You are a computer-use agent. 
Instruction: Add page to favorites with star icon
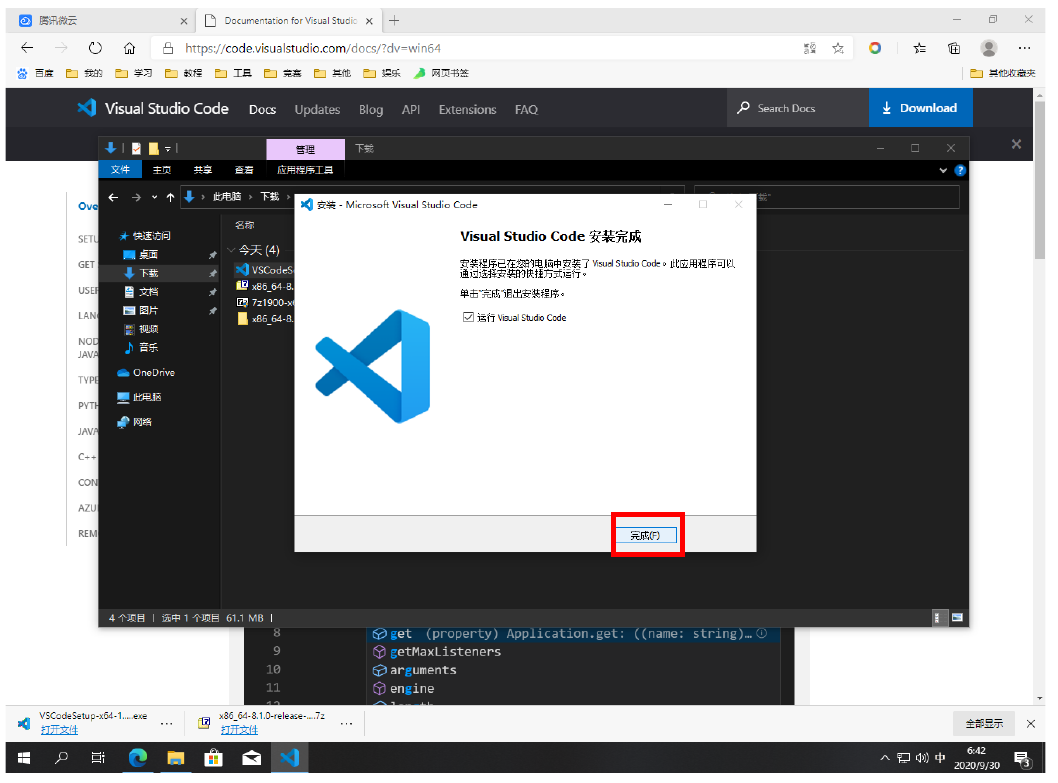[x=838, y=48]
